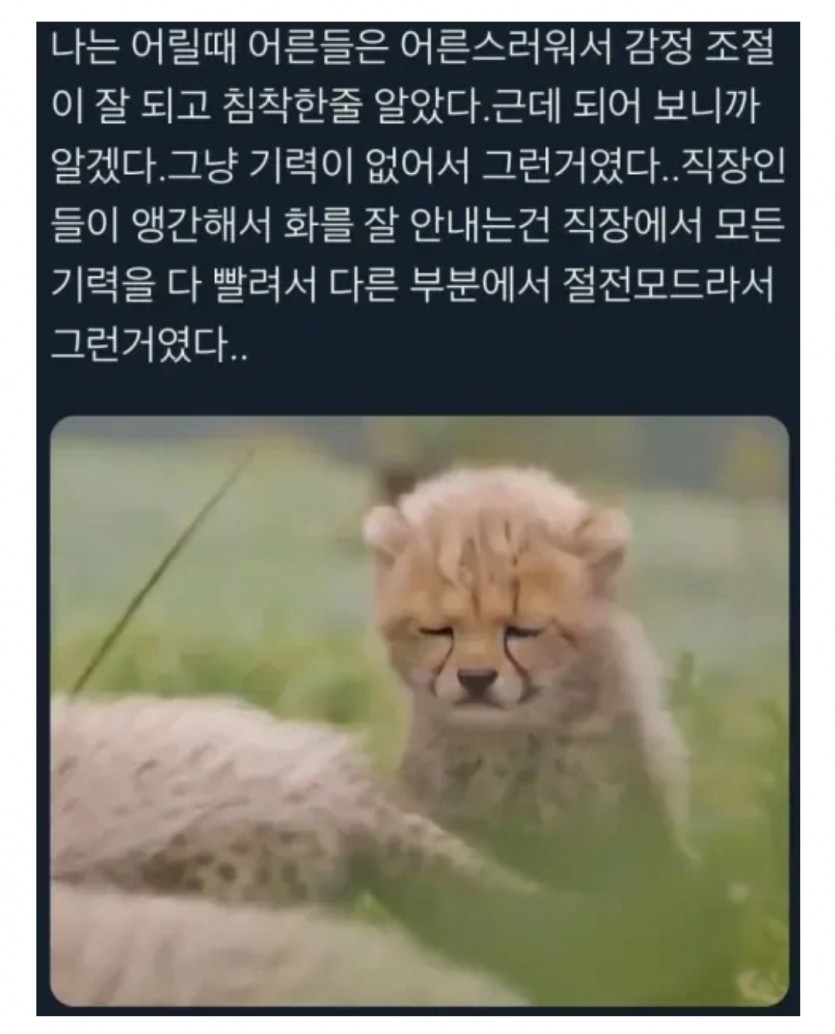Select the word 직장인 in the third line
Image resolution: width=835 pixels, height=1034 pixels.
733,167
